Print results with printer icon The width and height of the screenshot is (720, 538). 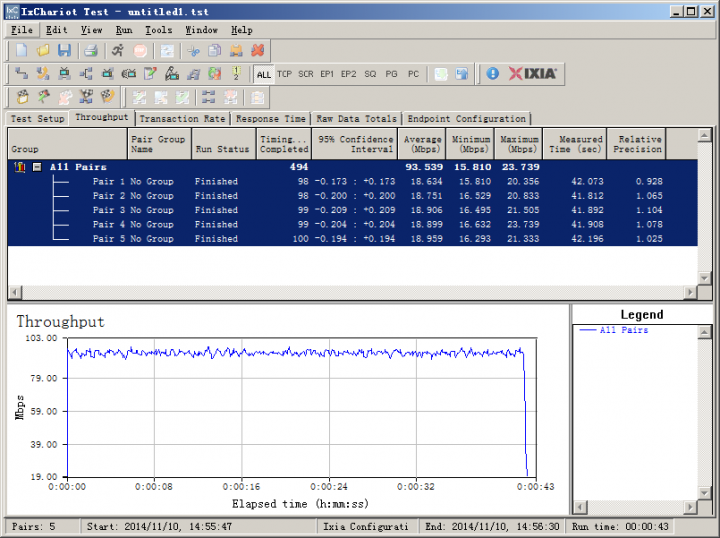(x=90, y=50)
